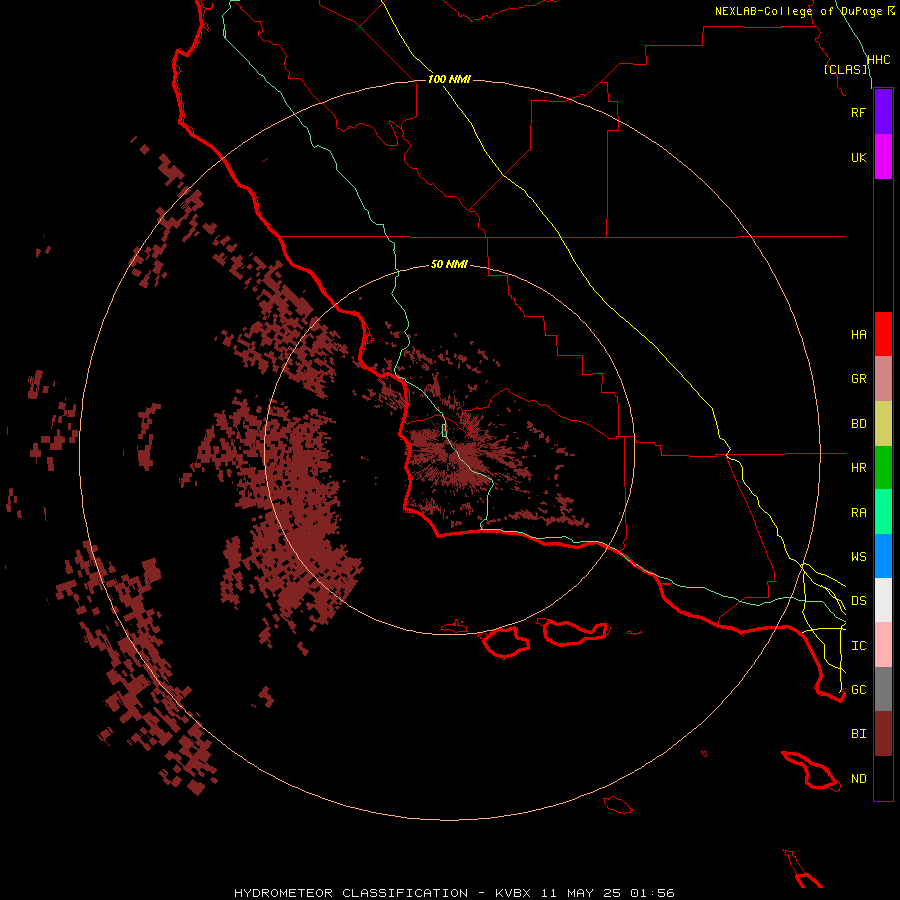
Task: Click the GR legend label
Action: [x=858, y=379]
